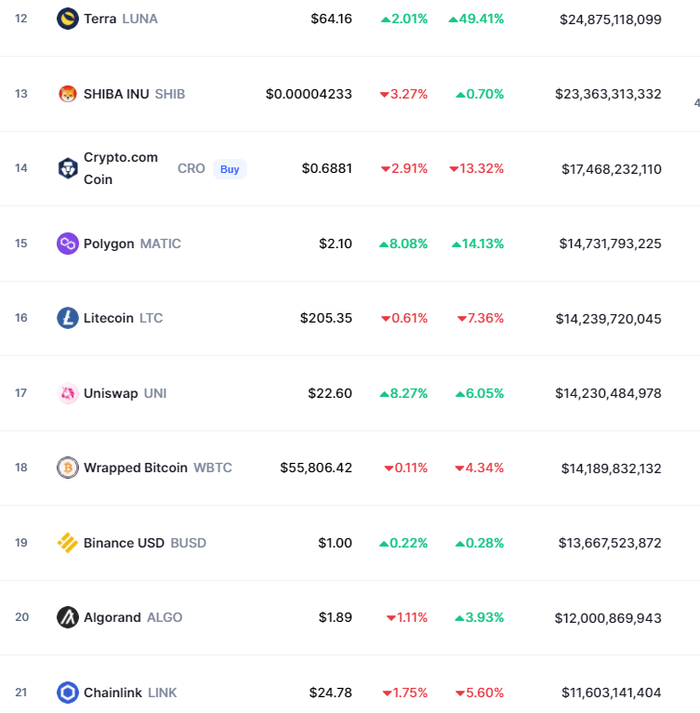Open the Polygon coin page link
700x713 pixels.
109,244
